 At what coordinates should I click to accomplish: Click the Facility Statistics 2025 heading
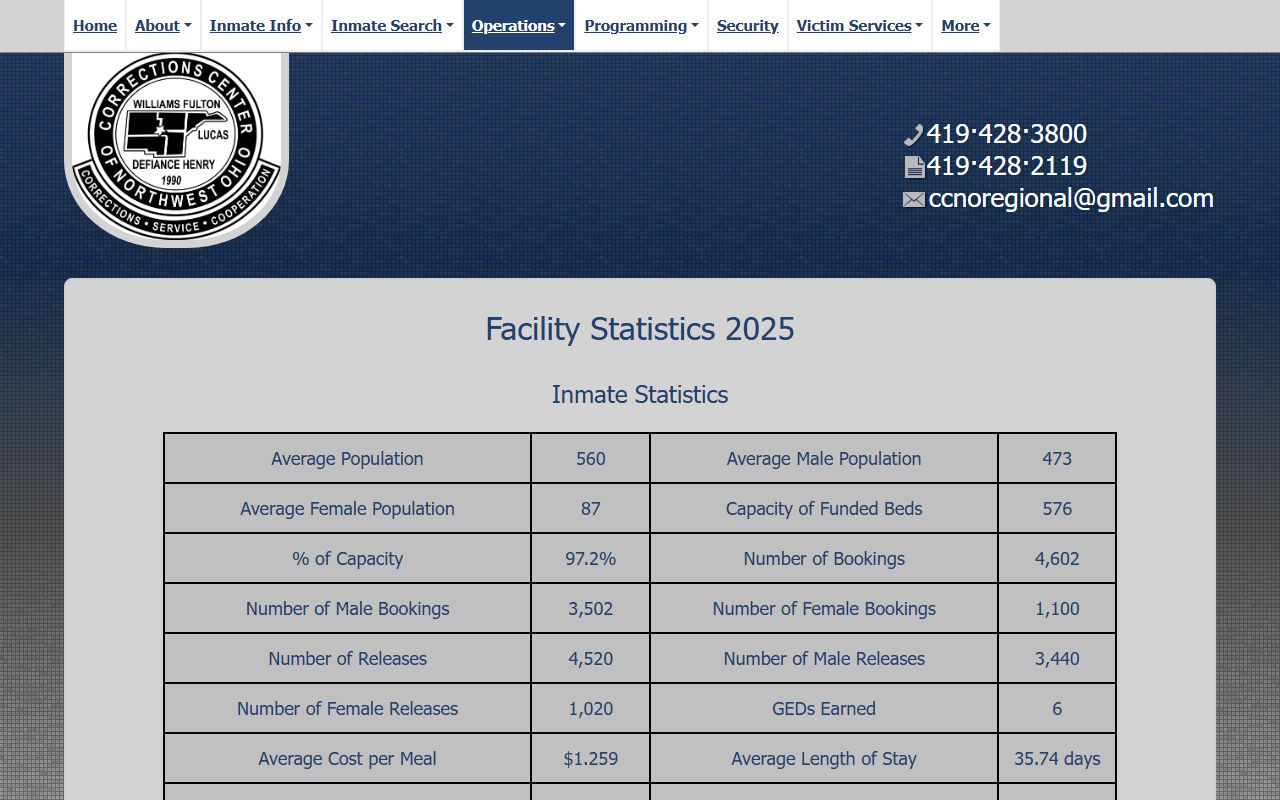[640, 329]
